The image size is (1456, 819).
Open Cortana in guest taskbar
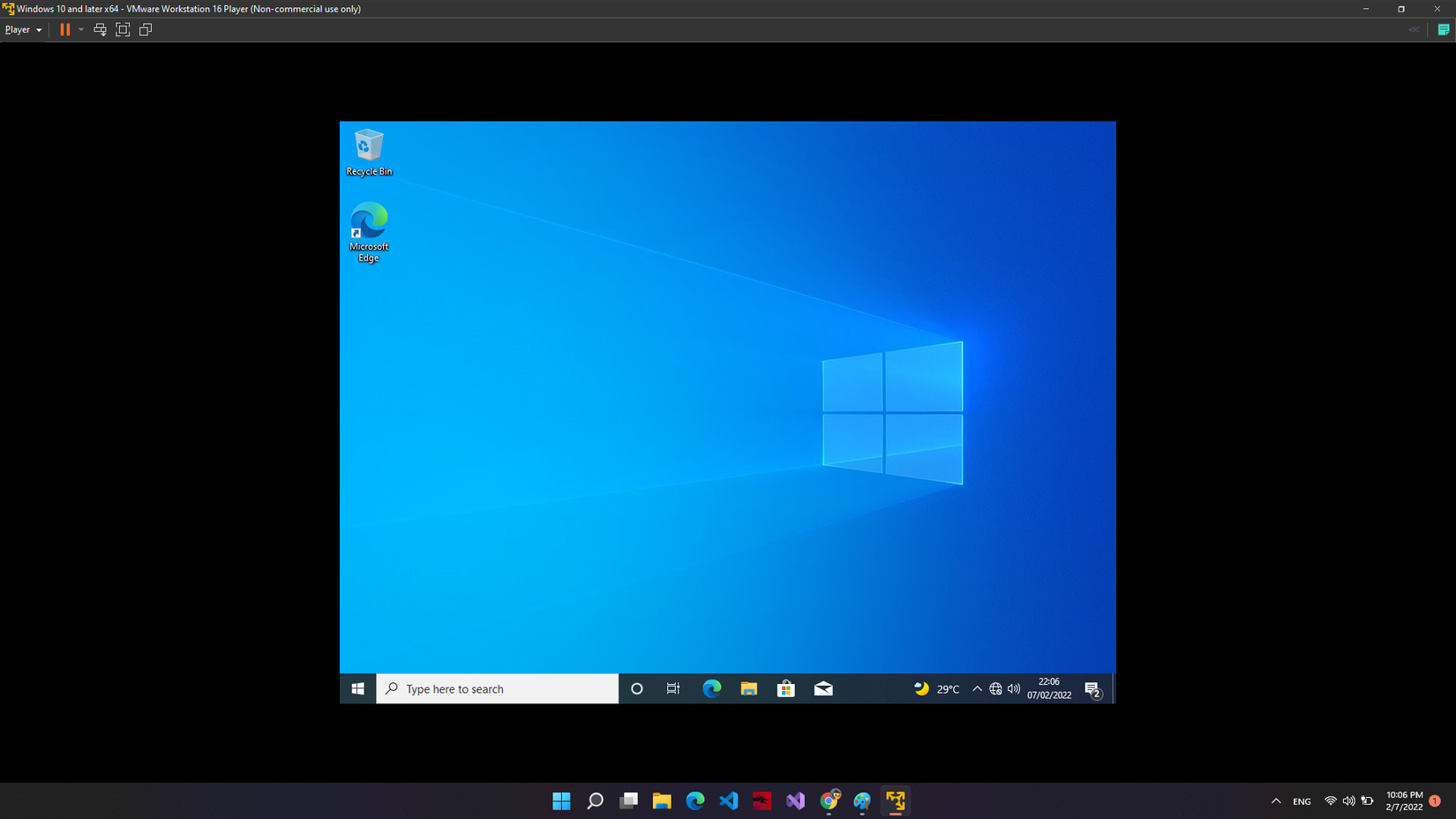[x=636, y=688]
